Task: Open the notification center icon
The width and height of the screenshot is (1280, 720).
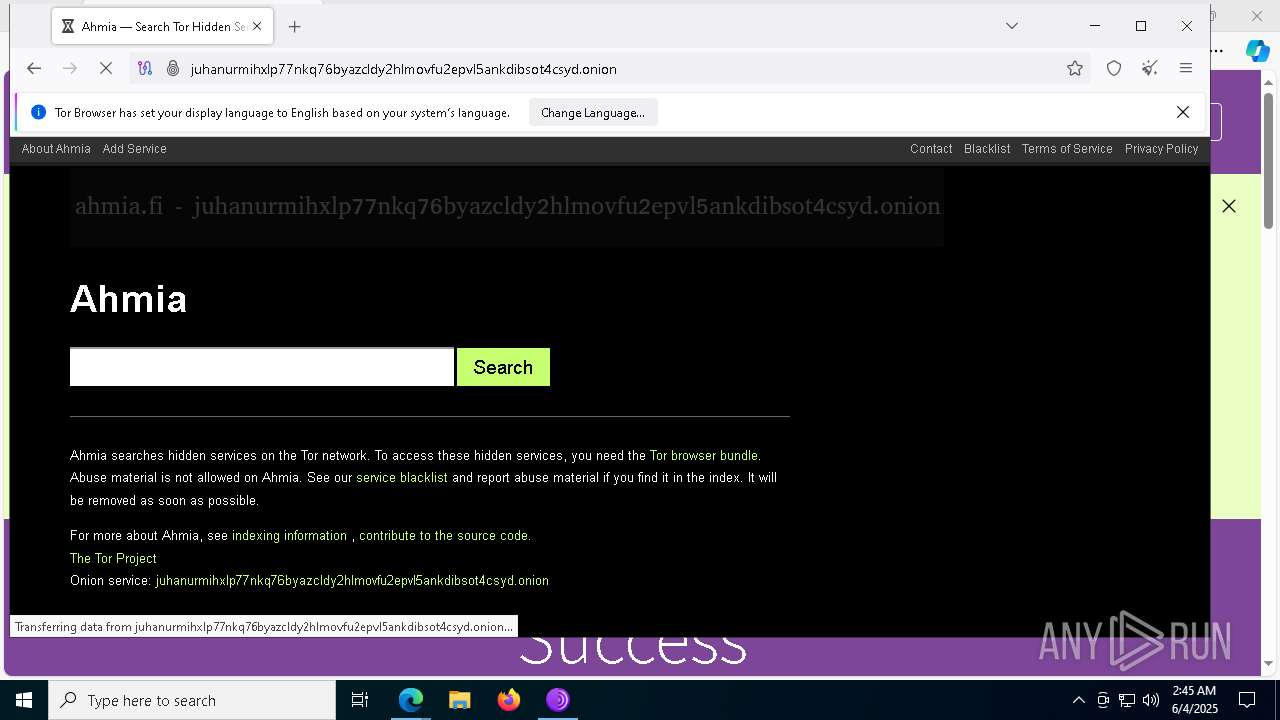Action: (x=1247, y=700)
